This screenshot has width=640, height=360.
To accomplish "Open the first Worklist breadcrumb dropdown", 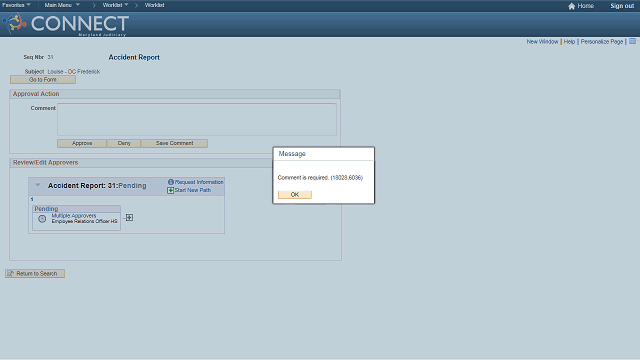I will point(115,5).
